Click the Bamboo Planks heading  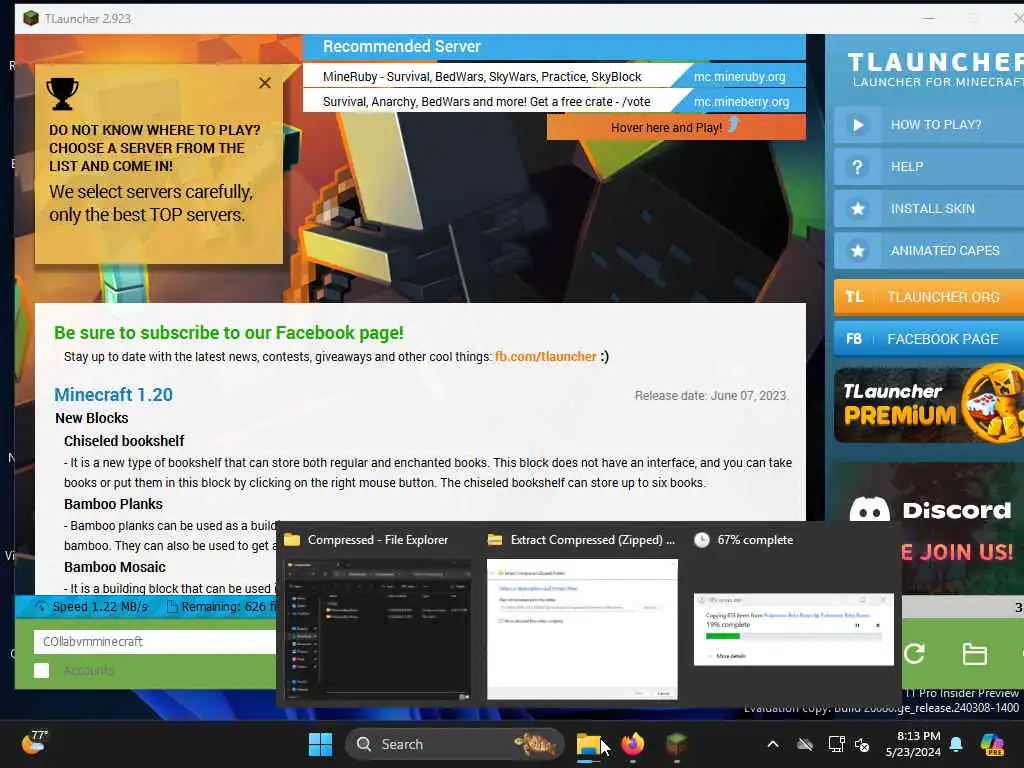pos(113,504)
